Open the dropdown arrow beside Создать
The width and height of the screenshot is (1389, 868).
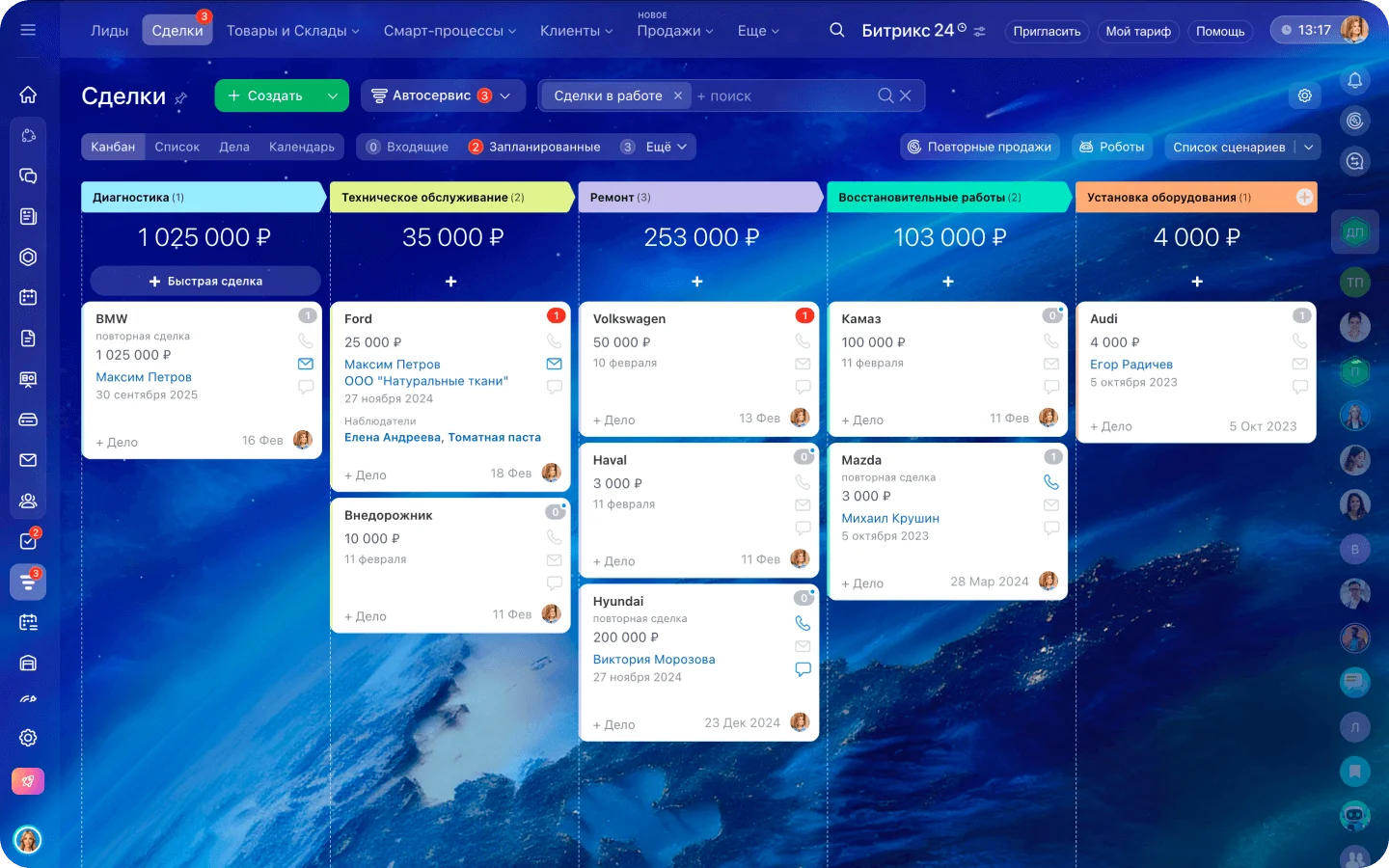click(332, 95)
